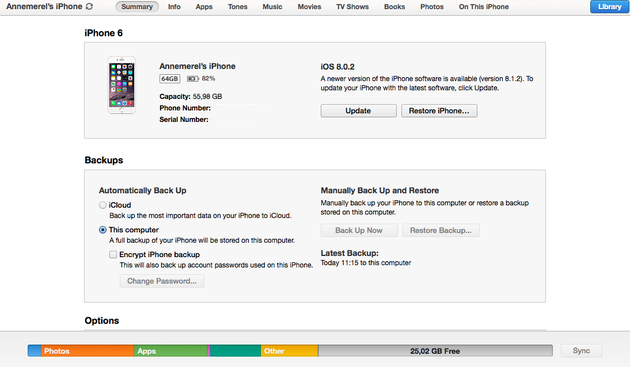
Task: Click the Annemerel's iPhone name beside the device image
Action: [x=197, y=66]
